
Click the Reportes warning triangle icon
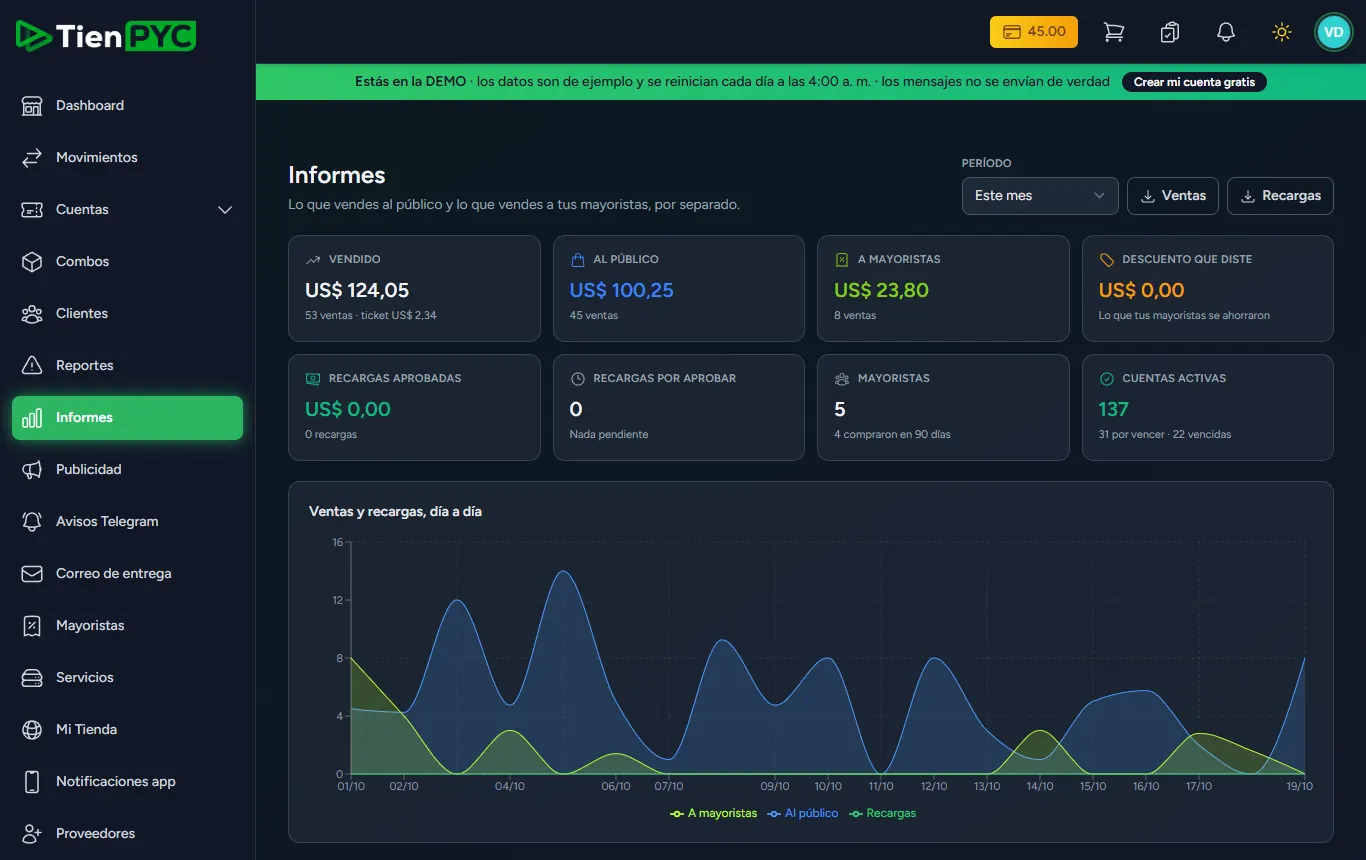[32, 366]
